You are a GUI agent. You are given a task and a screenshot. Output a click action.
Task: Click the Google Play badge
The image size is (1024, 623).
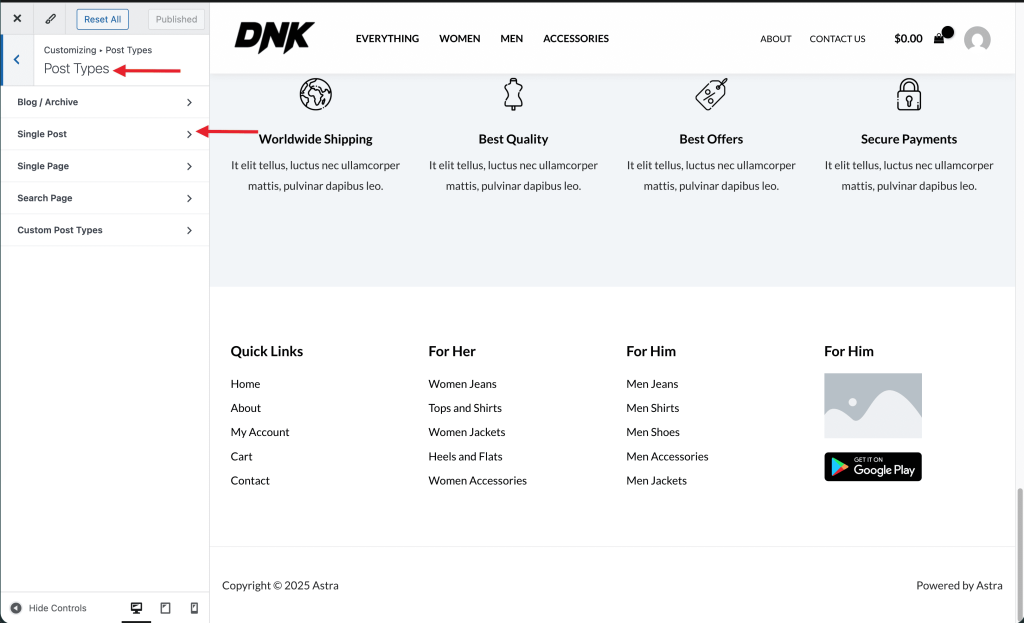[x=872, y=466]
